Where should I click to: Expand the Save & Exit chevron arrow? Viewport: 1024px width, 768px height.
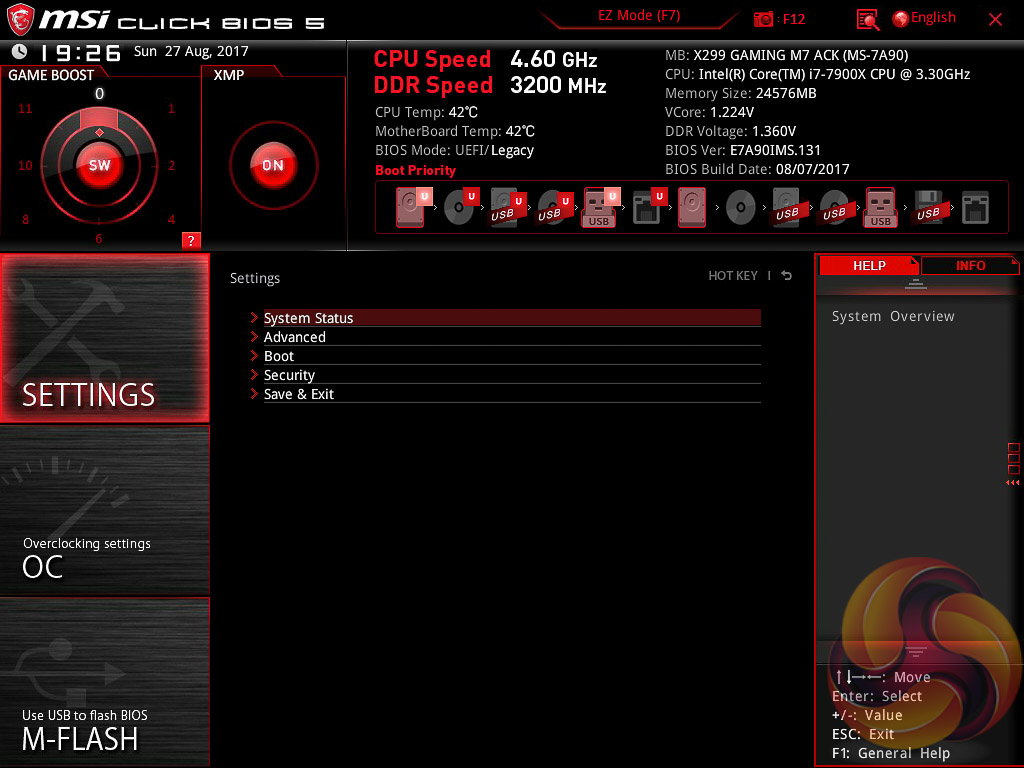[x=254, y=394]
